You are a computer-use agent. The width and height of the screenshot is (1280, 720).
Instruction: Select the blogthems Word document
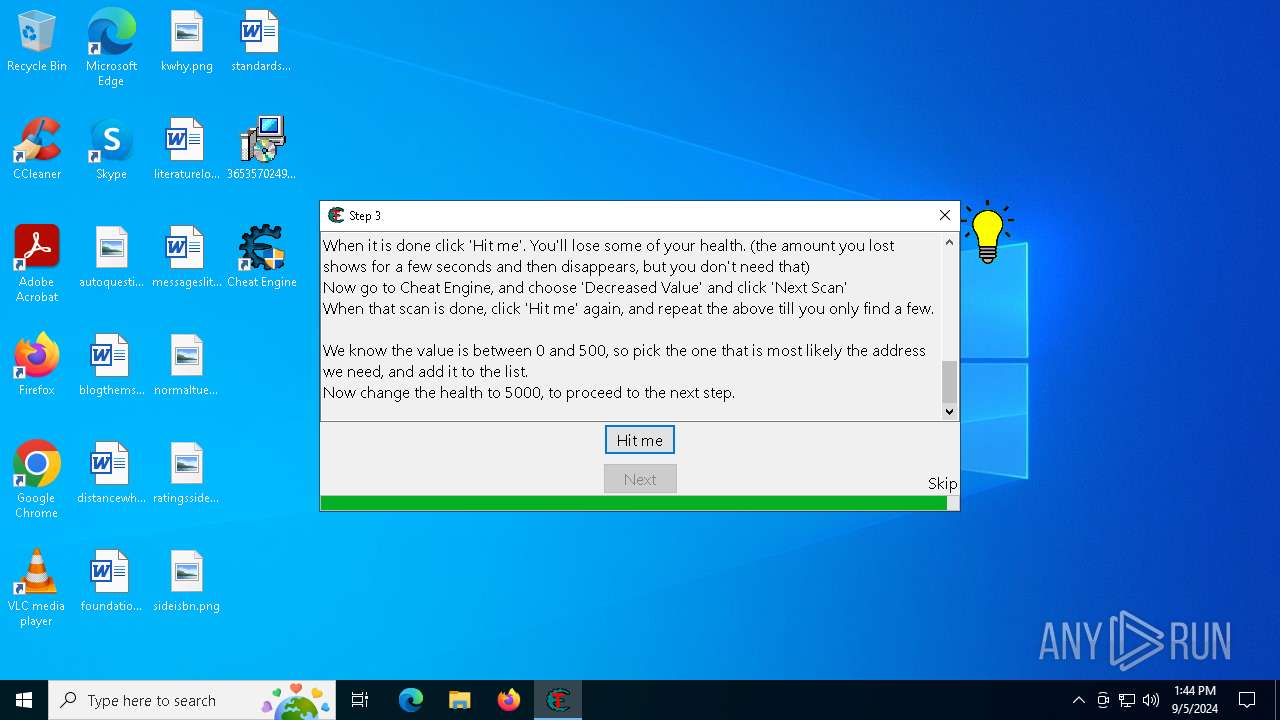tap(111, 365)
